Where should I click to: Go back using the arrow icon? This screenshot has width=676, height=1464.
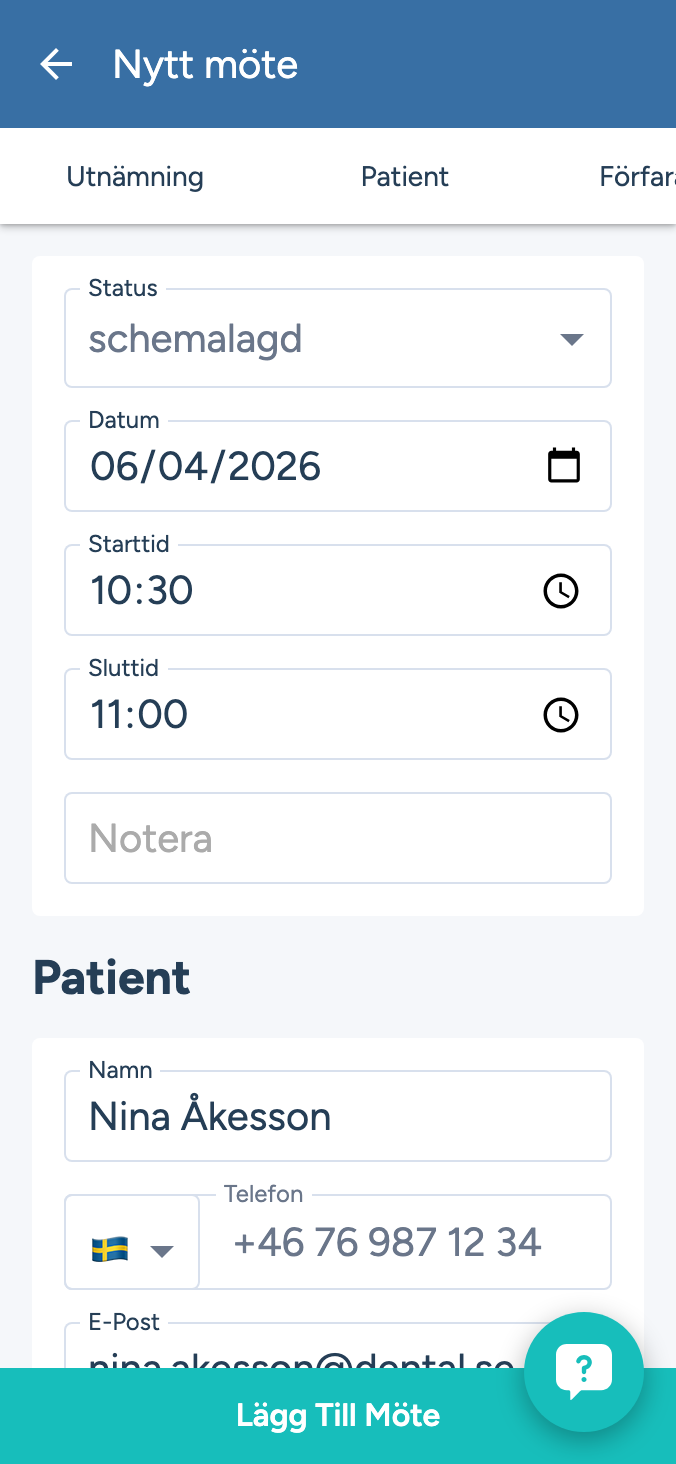coord(56,65)
